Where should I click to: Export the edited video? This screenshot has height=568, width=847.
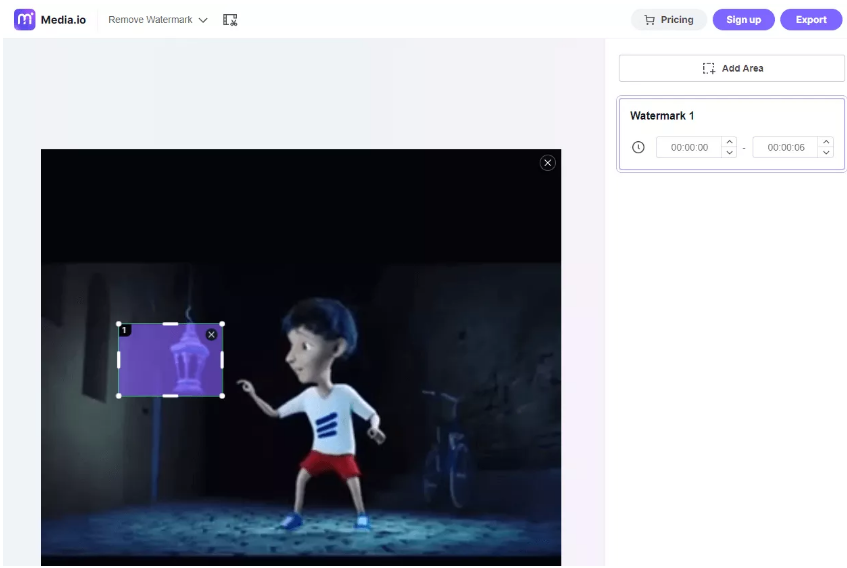[x=811, y=20]
